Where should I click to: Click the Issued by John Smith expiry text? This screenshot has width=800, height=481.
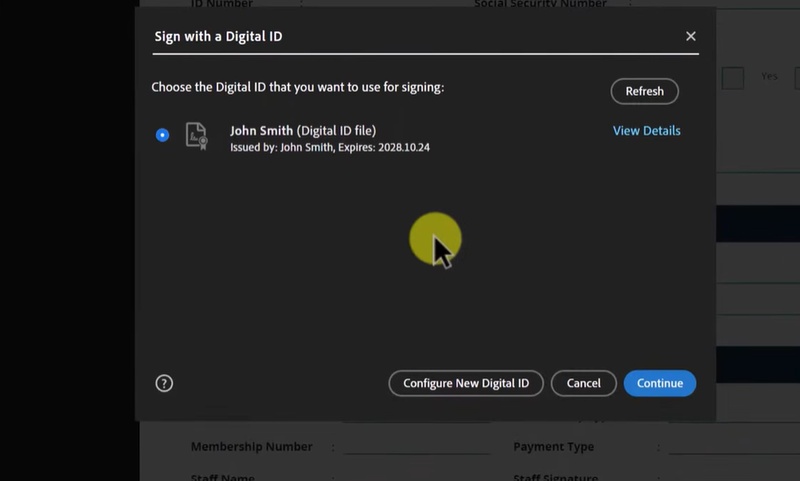coord(330,147)
